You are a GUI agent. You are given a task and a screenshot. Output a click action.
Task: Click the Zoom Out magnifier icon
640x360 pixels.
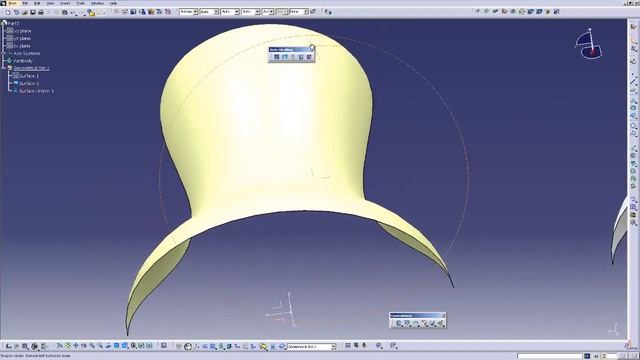pos(100,346)
